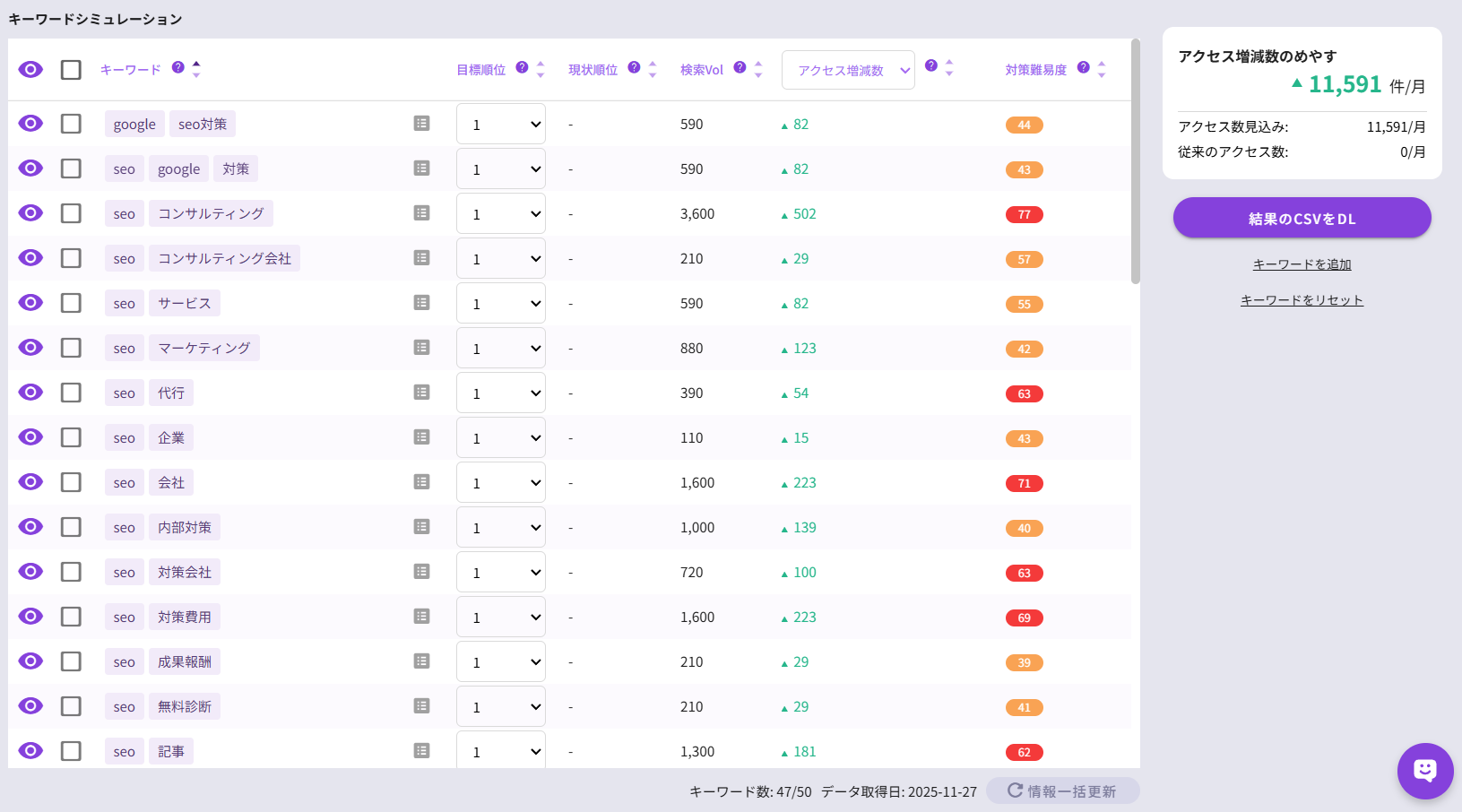Open the help icon beside 目標順位
The image size is (1462, 812).
pos(522,66)
